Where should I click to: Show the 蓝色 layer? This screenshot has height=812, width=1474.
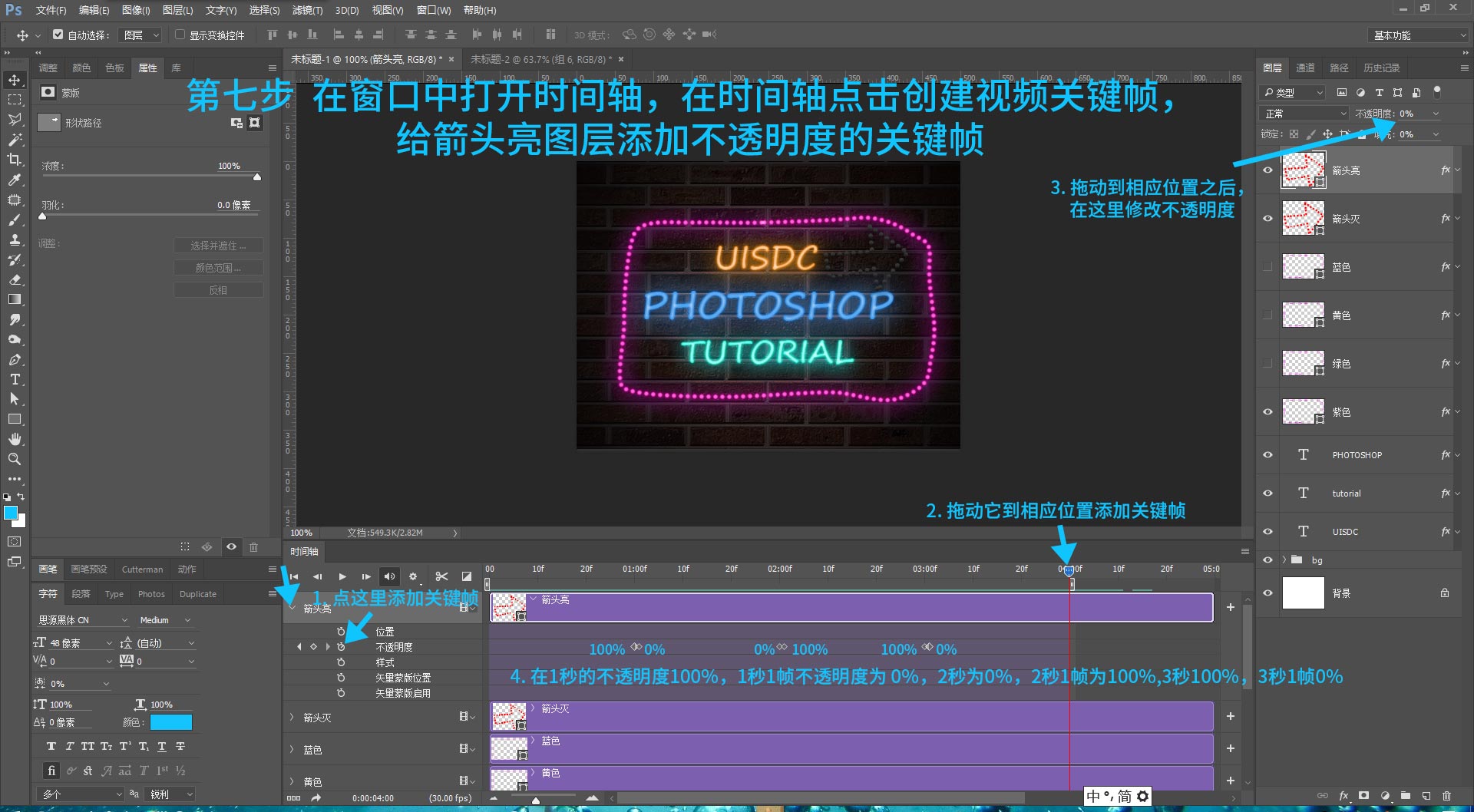1267,267
